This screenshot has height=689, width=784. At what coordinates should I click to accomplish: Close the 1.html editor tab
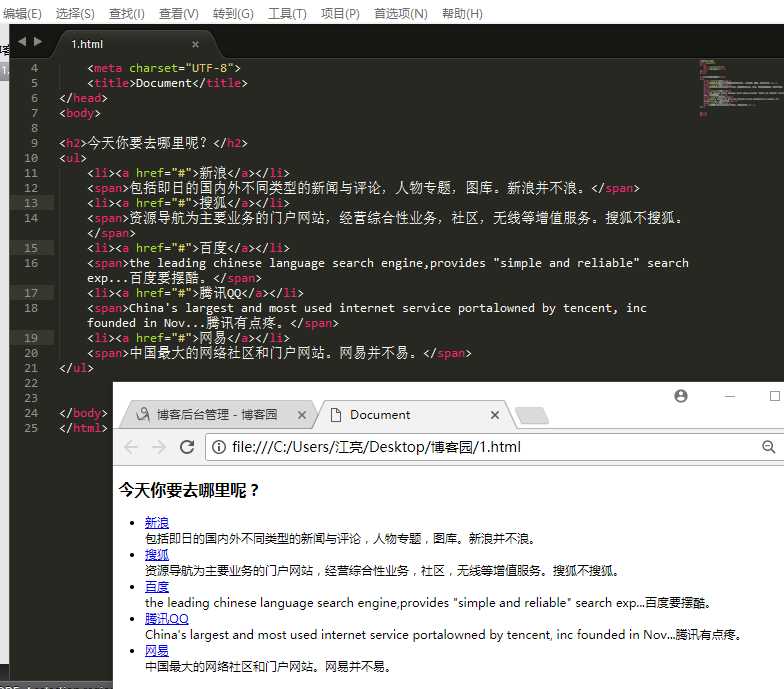tap(196, 44)
